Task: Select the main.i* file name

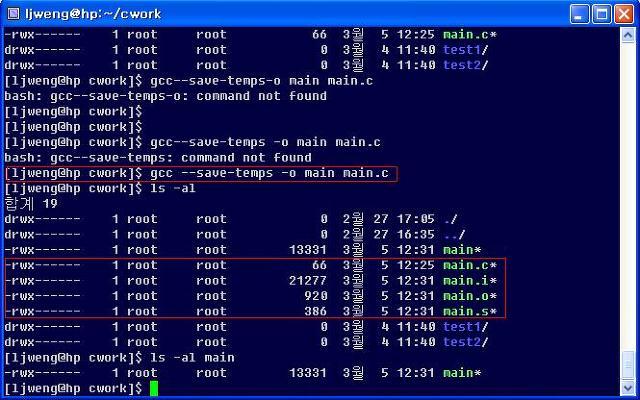Action: (470, 281)
